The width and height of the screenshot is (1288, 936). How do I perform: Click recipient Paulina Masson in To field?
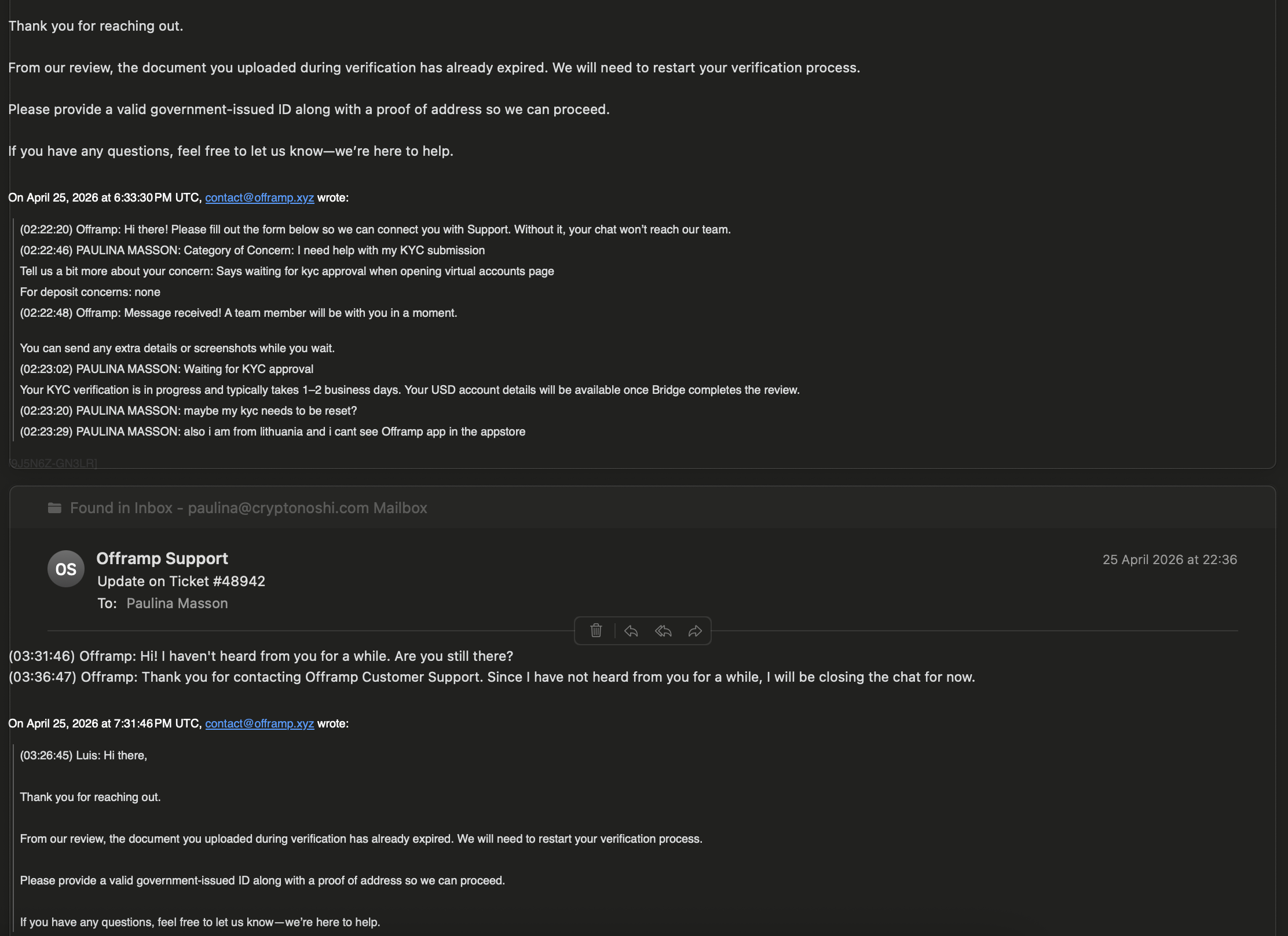[177, 604]
